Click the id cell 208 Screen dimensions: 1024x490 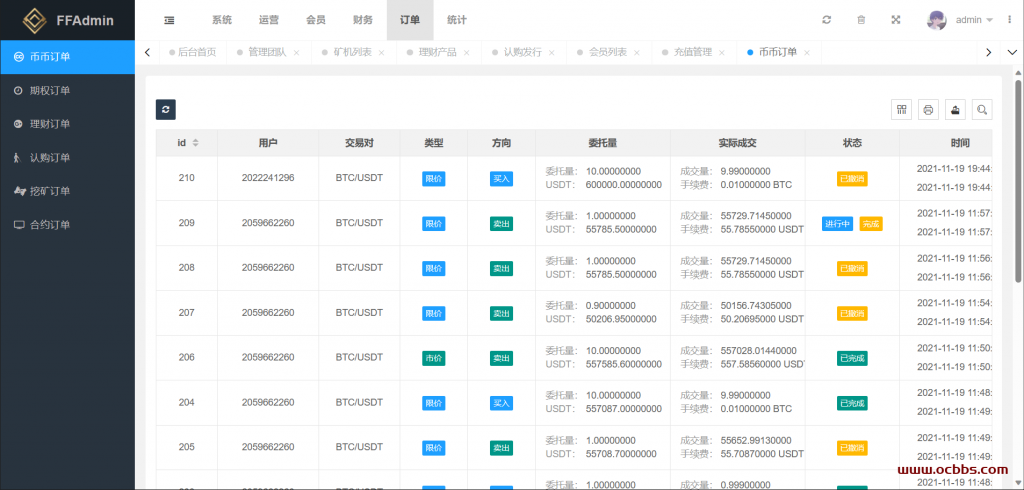pos(187,267)
